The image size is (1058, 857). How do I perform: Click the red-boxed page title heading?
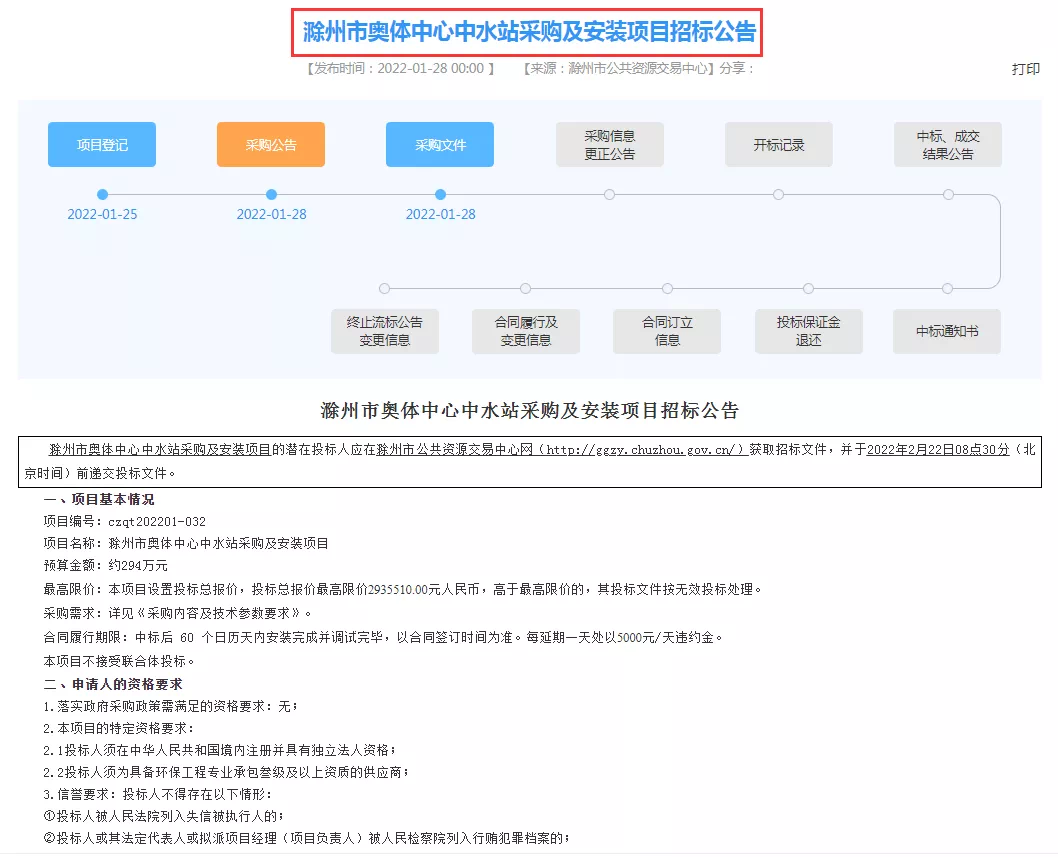pos(529,32)
